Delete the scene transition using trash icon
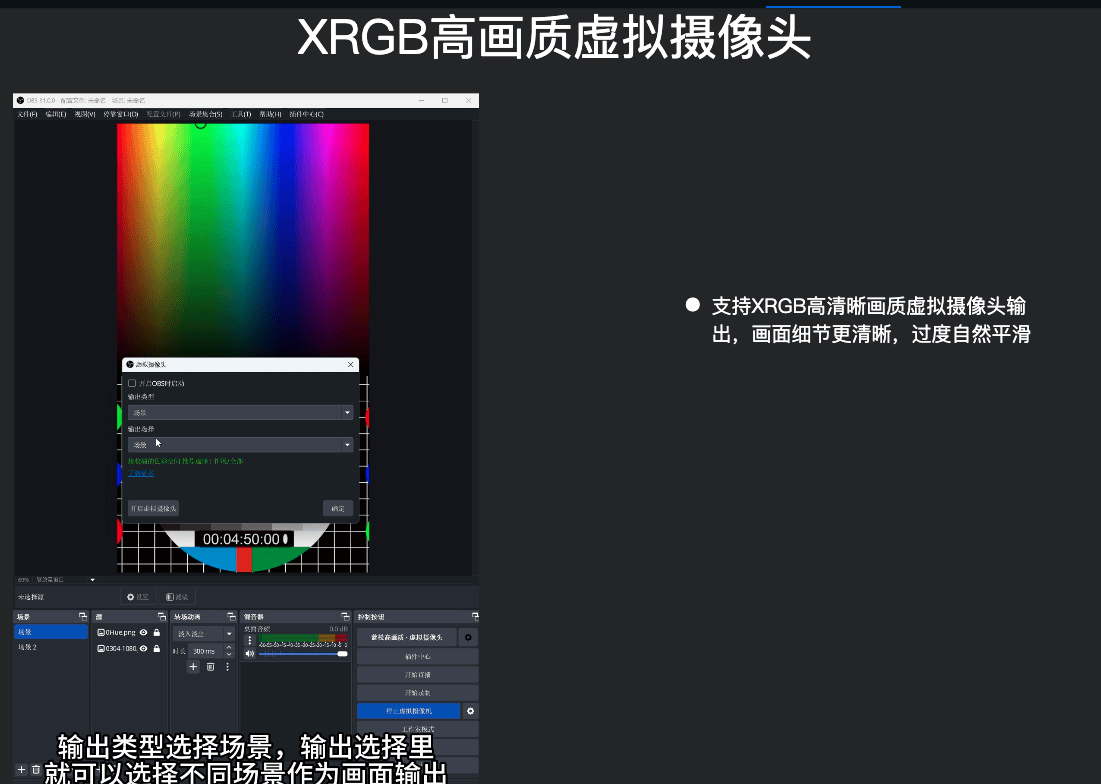Screen dimensions: 1101x784 pos(210,667)
